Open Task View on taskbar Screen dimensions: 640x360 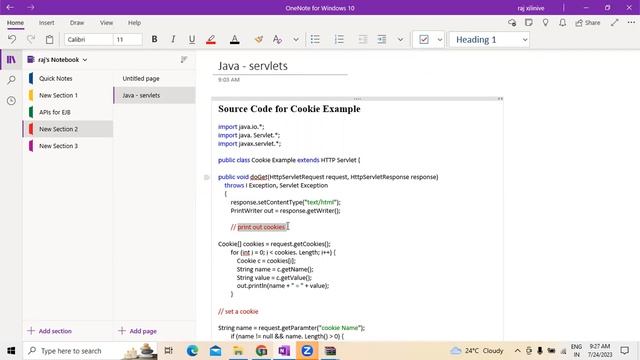point(168,351)
